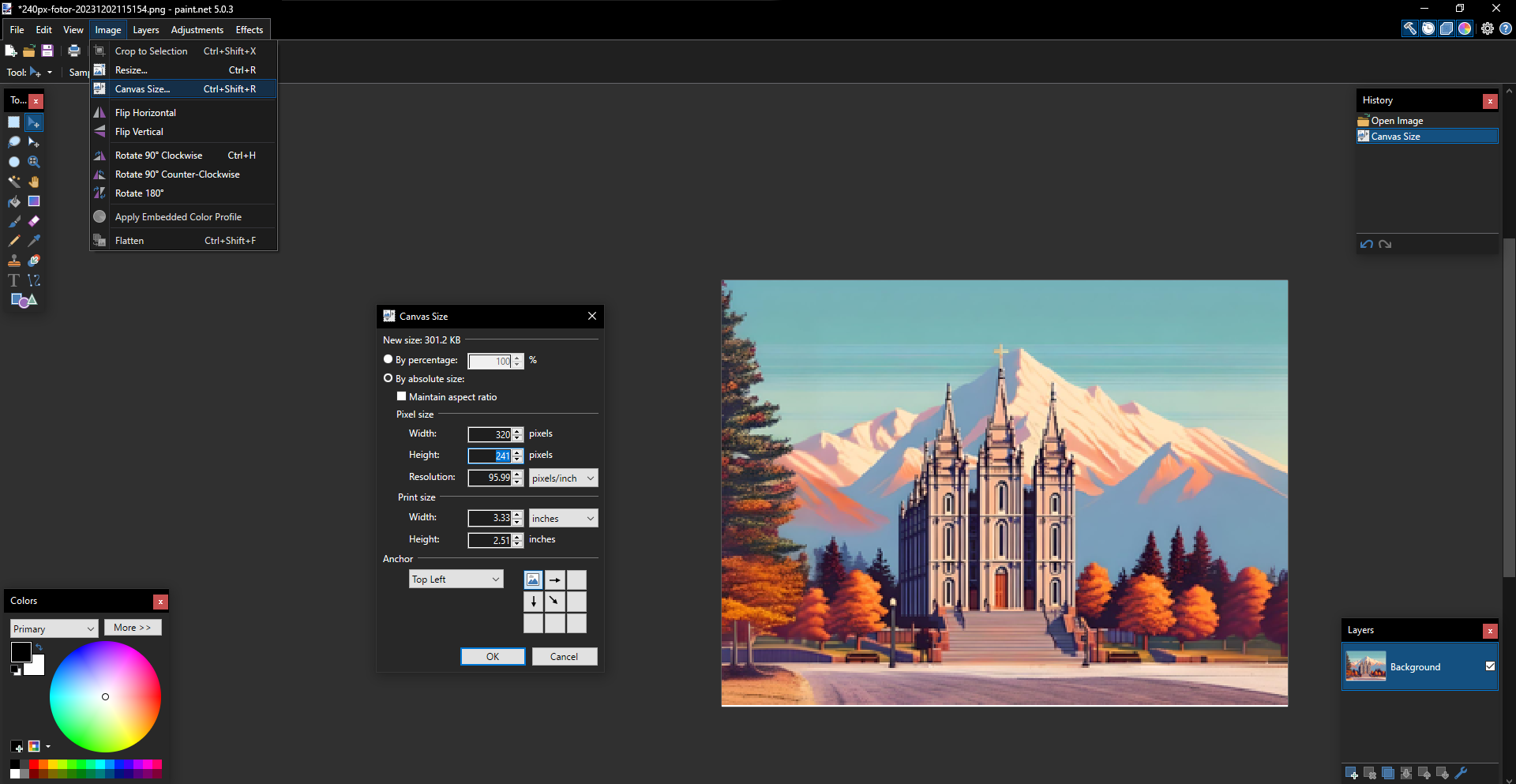Click the primary black color swatch
1516x784 pixels.
(21, 652)
